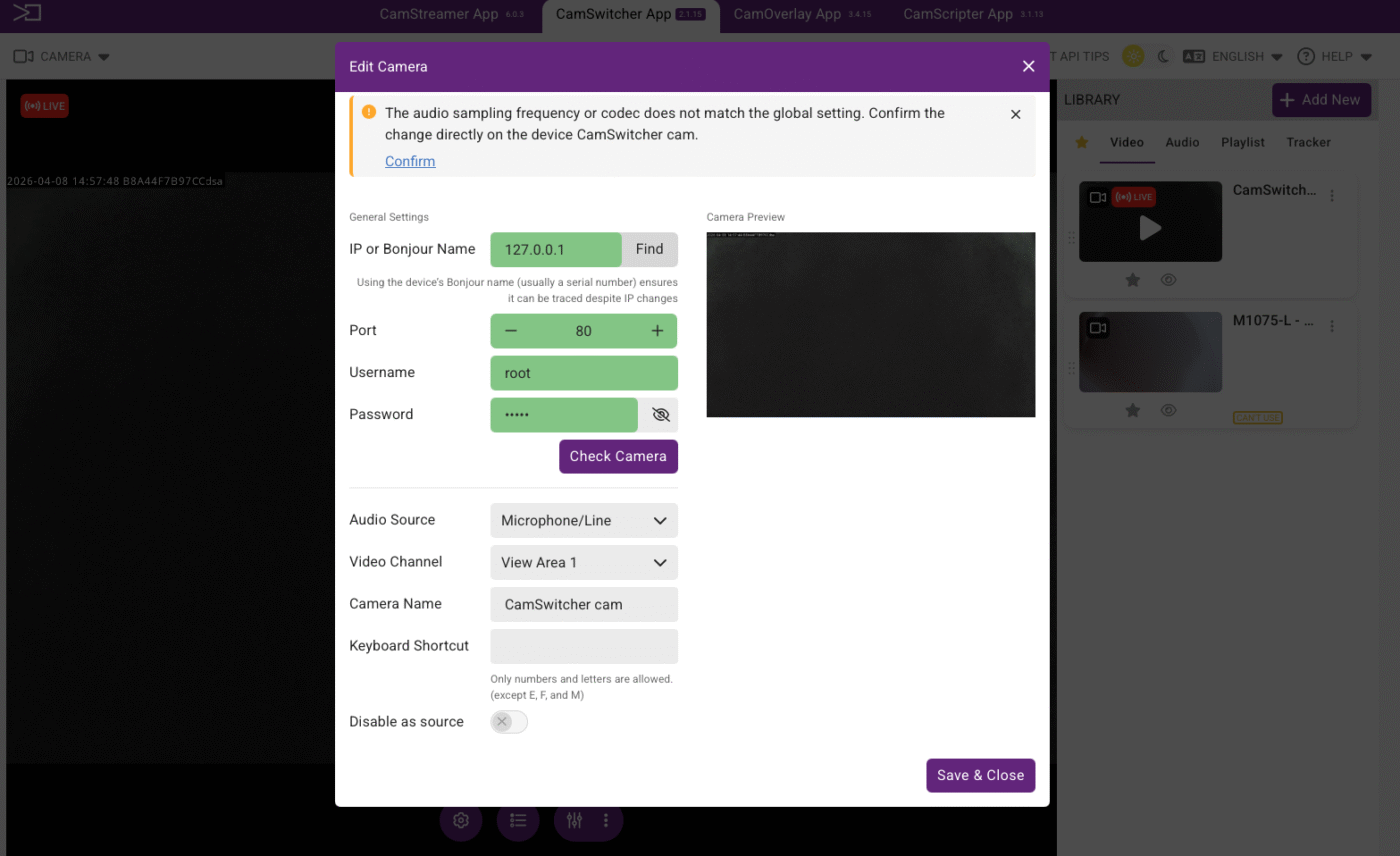1400x856 pixels.
Task: Toggle eye icon under M1075-L camera thumbnail
Action: [1168, 410]
